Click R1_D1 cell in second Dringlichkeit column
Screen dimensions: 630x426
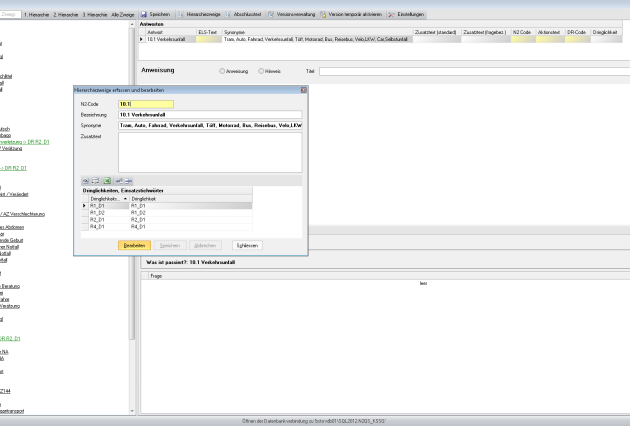191,206
